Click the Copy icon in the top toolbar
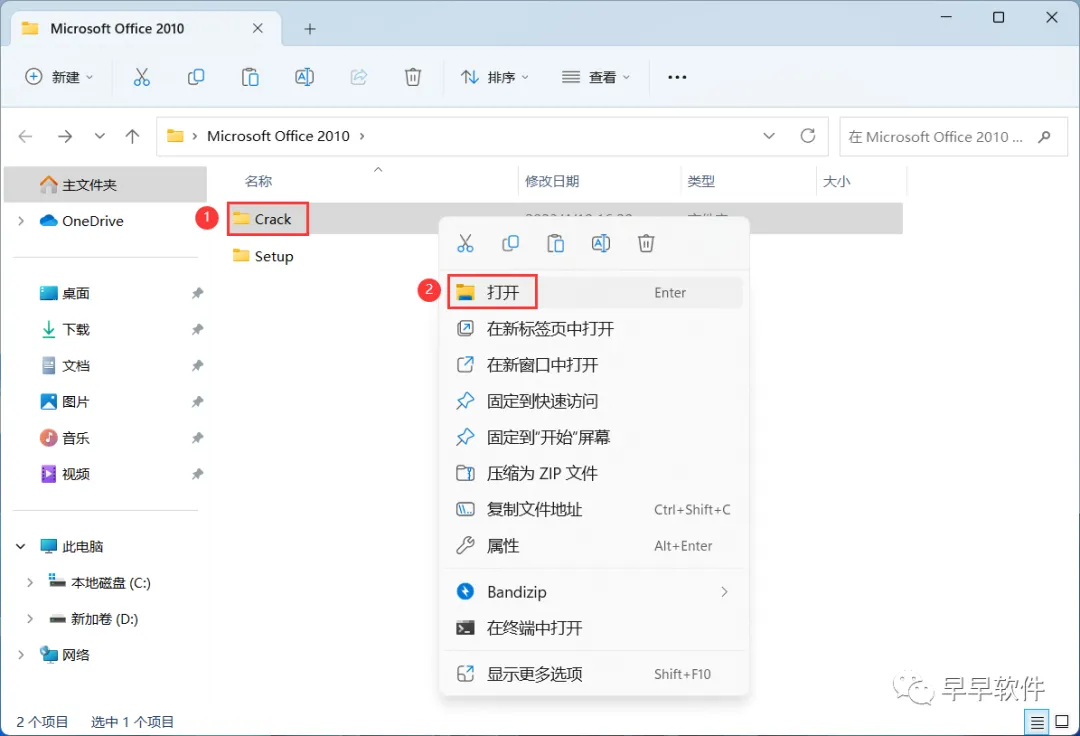This screenshot has width=1080, height=736. [x=196, y=77]
